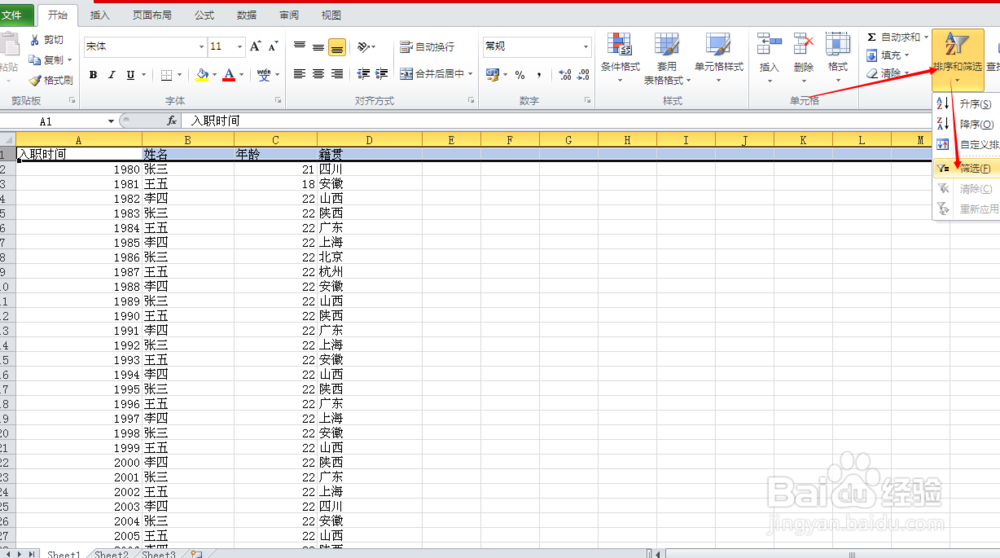Switch to the Sheet2 tab
The height and width of the screenshot is (558, 1000).
click(112, 554)
